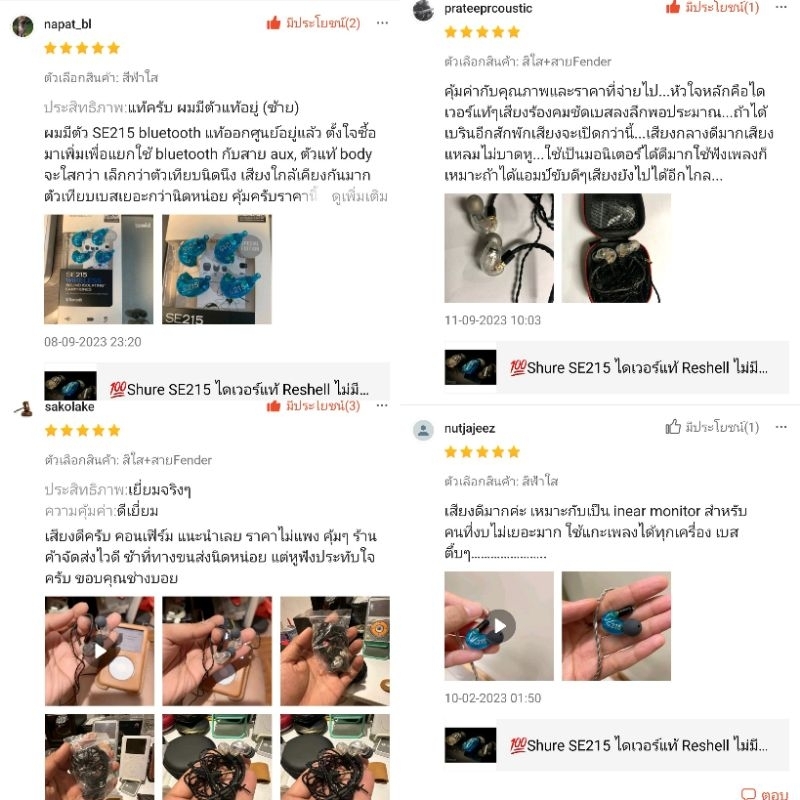Open nutjajeez's default avatar icon
Viewport: 800px width, 800px height.
coord(423,430)
